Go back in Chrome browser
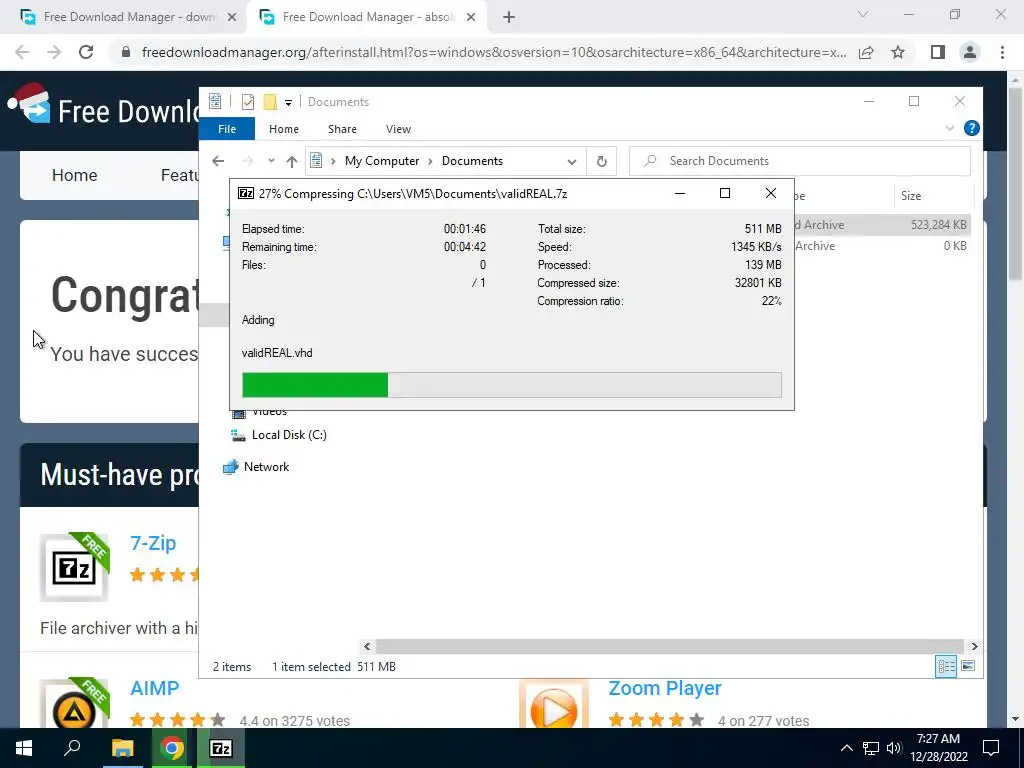The width and height of the screenshot is (1024, 768). 22,52
